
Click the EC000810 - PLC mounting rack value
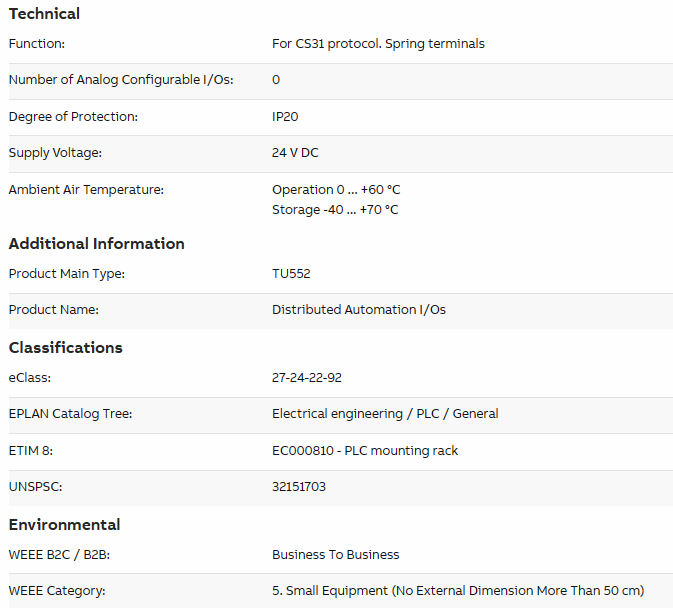pos(365,451)
